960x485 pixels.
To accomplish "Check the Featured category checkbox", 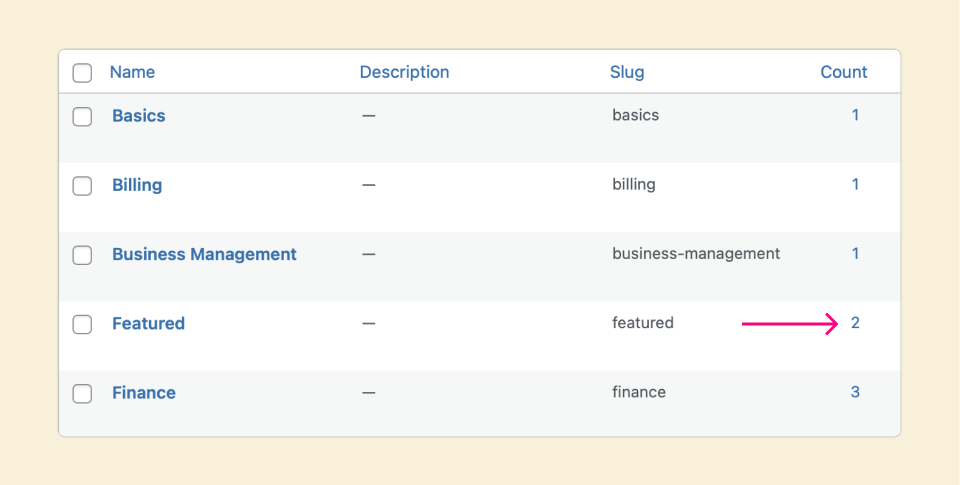I will [x=82, y=324].
